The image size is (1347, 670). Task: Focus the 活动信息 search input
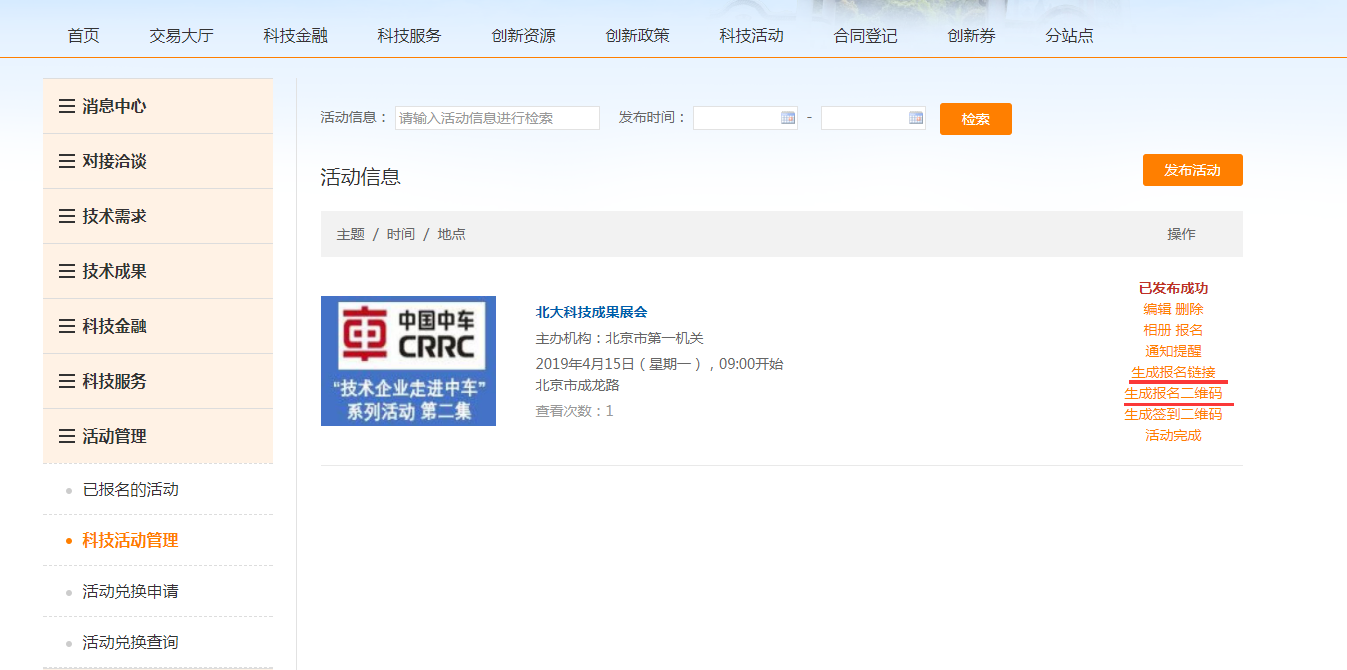click(x=497, y=118)
